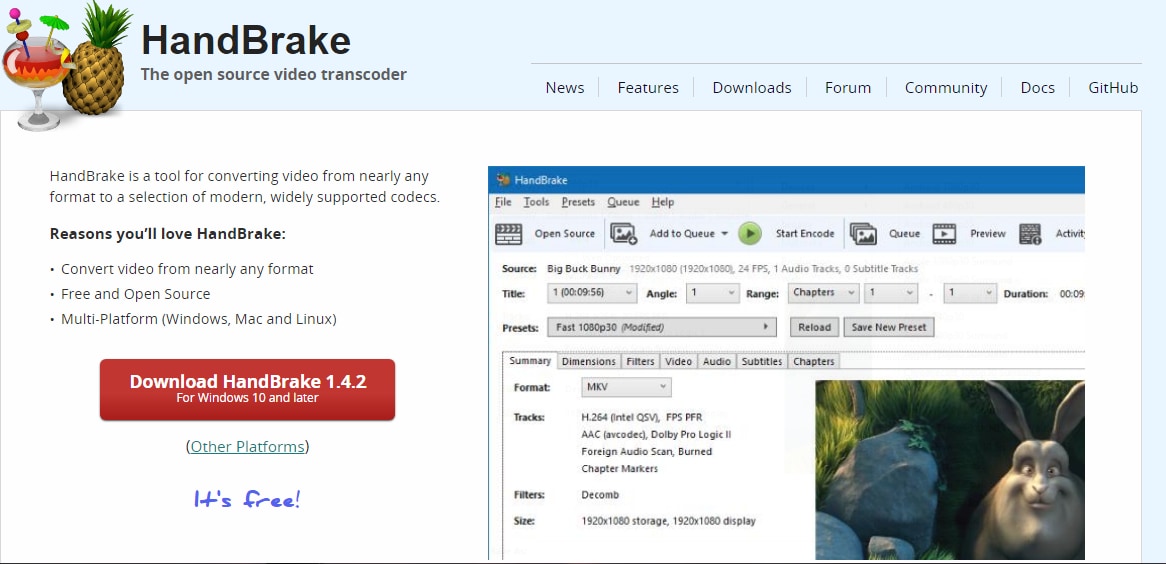This screenshot has height=564, width=1166.
Task: Click the Queue toolbar label
Action: point(904,234)
